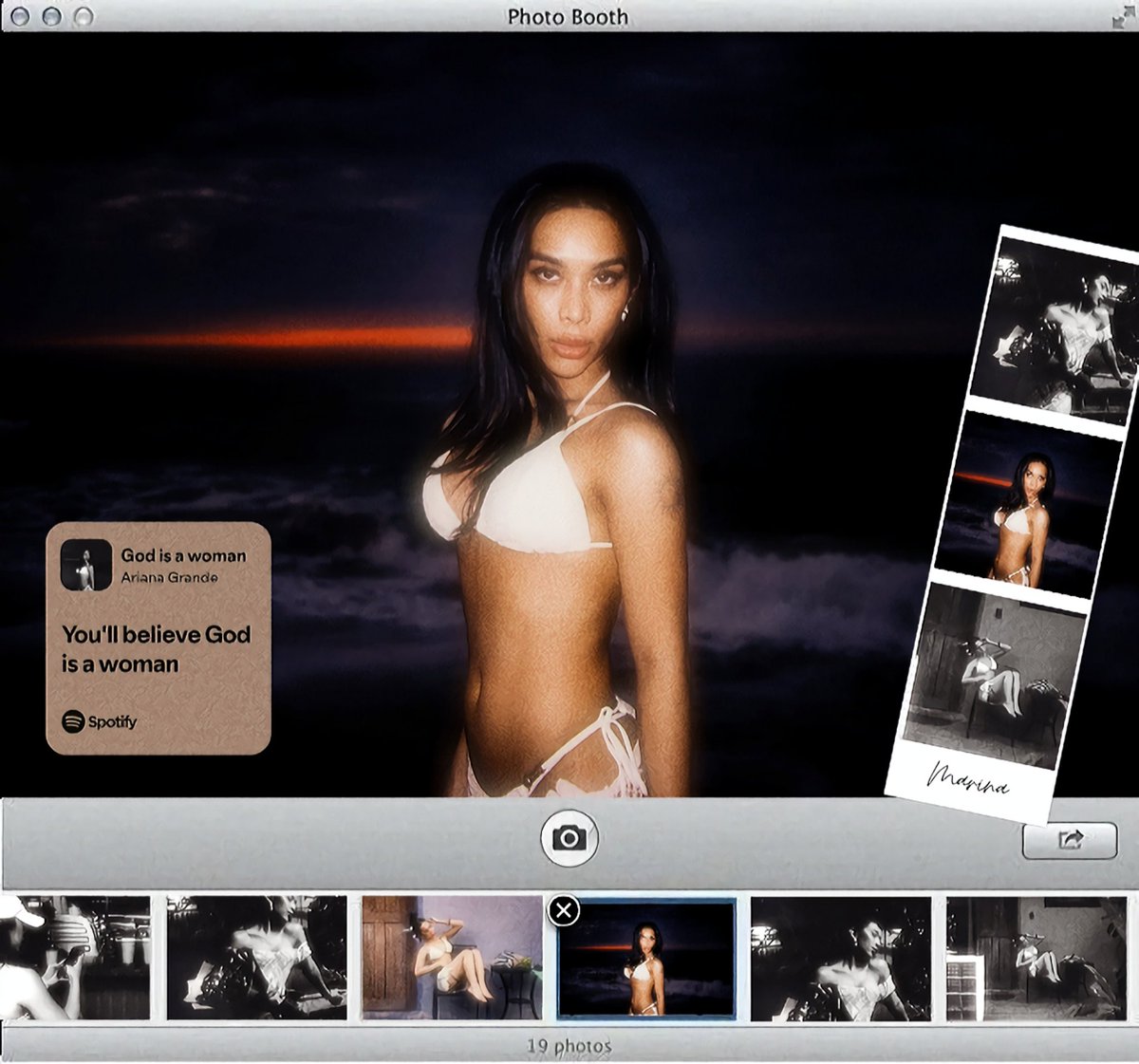The height and width of the screenshot is (1064, 1139).
Task: Click the Spotify logo on the song card
Action: click(x=100, y=721)
